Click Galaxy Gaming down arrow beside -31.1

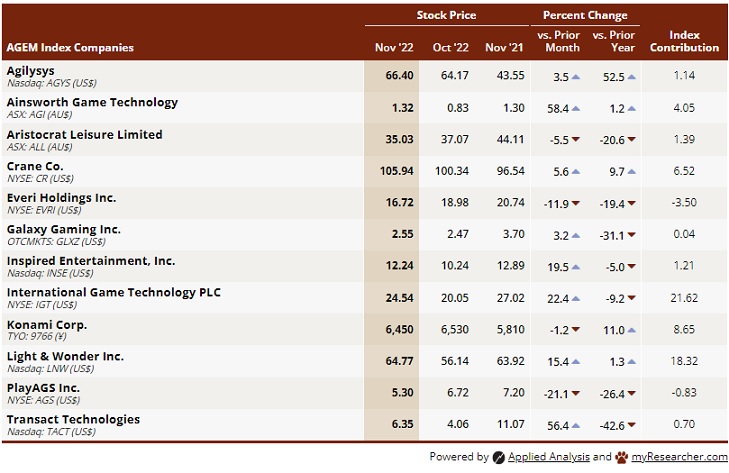point(631,235)
